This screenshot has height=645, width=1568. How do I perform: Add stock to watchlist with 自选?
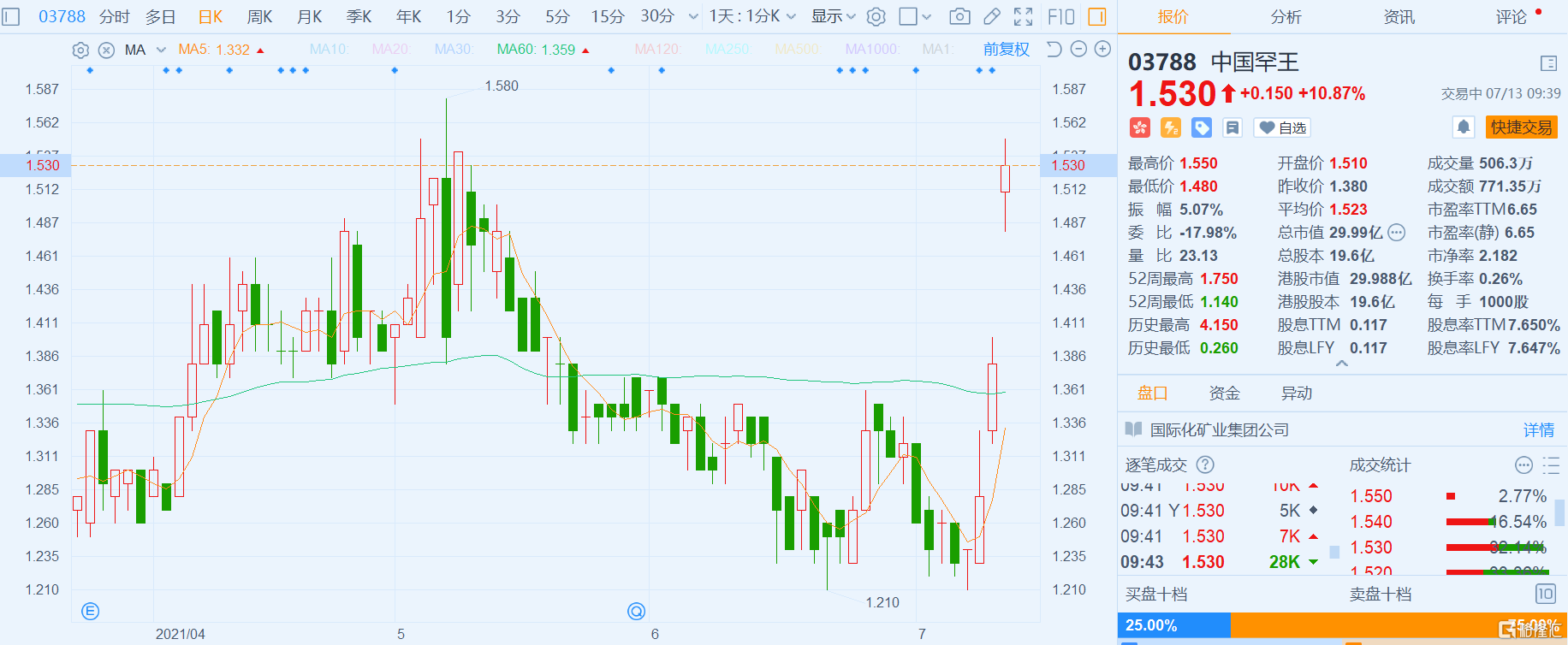pyautogui.click(x=1282, y=127)
